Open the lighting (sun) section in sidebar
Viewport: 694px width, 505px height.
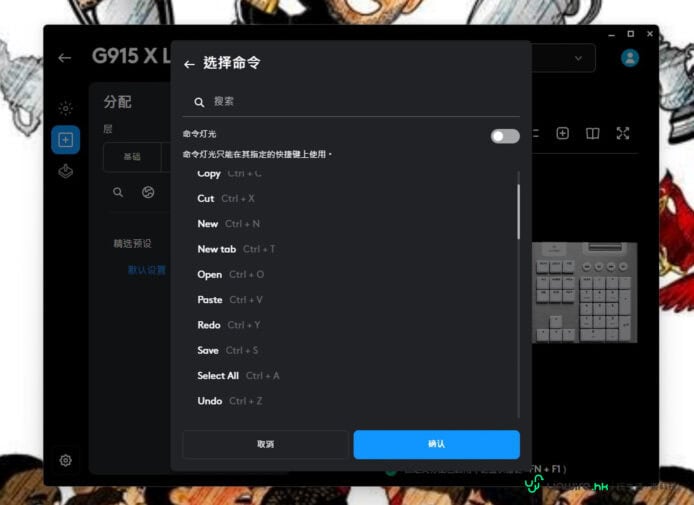(x=65, y=109)
